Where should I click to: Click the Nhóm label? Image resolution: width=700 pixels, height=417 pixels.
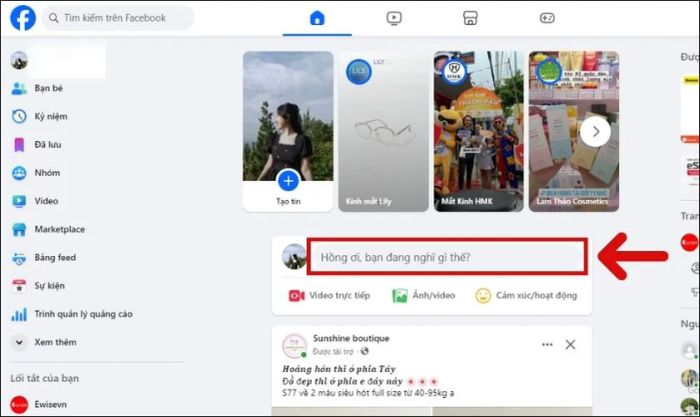[x=47, y=173]
